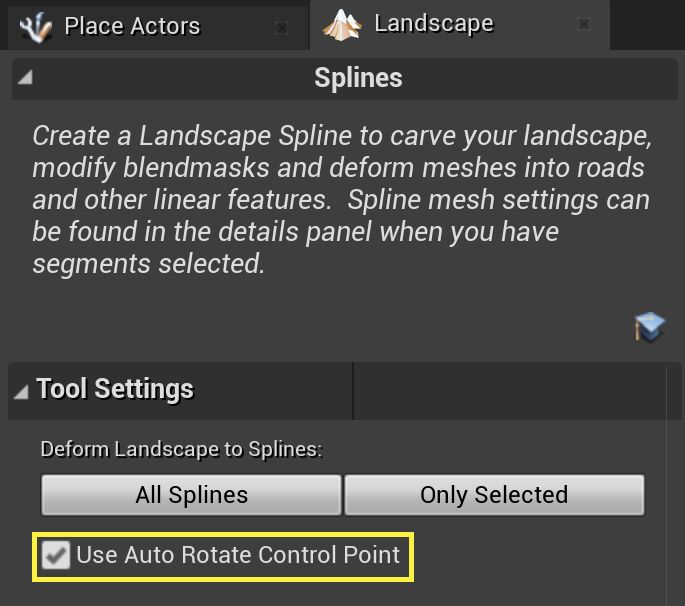Close the Place Actors tab

coord(282,28)
